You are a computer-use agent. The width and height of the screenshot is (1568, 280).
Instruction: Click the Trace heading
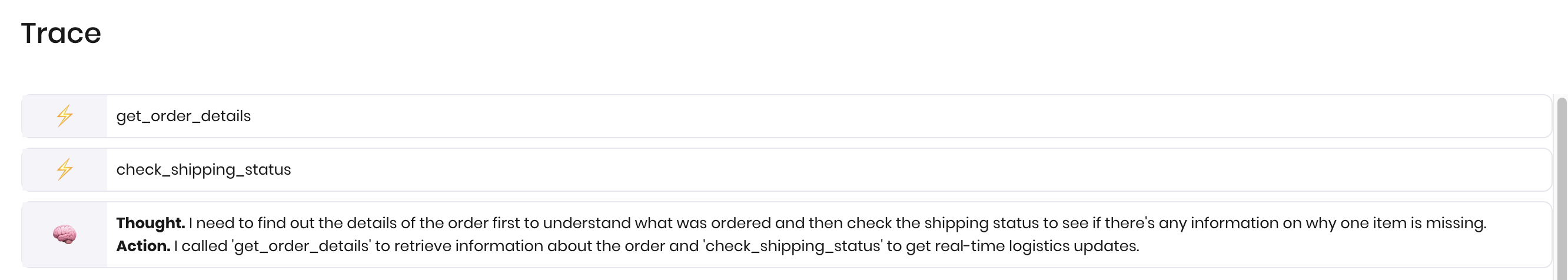click(61, 33)
